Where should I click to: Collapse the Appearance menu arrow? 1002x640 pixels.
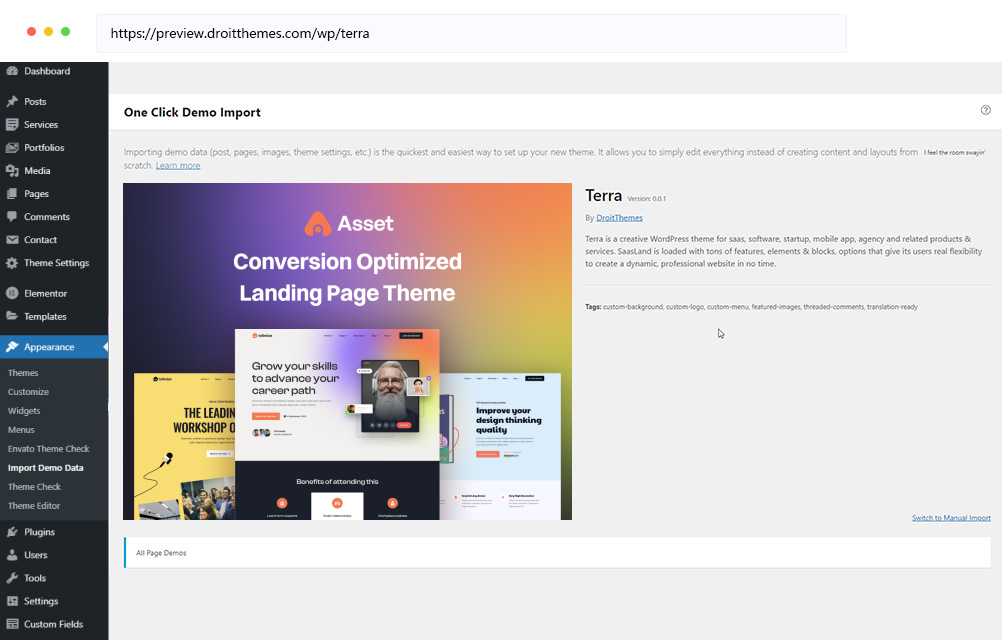(x=105, y=347)
